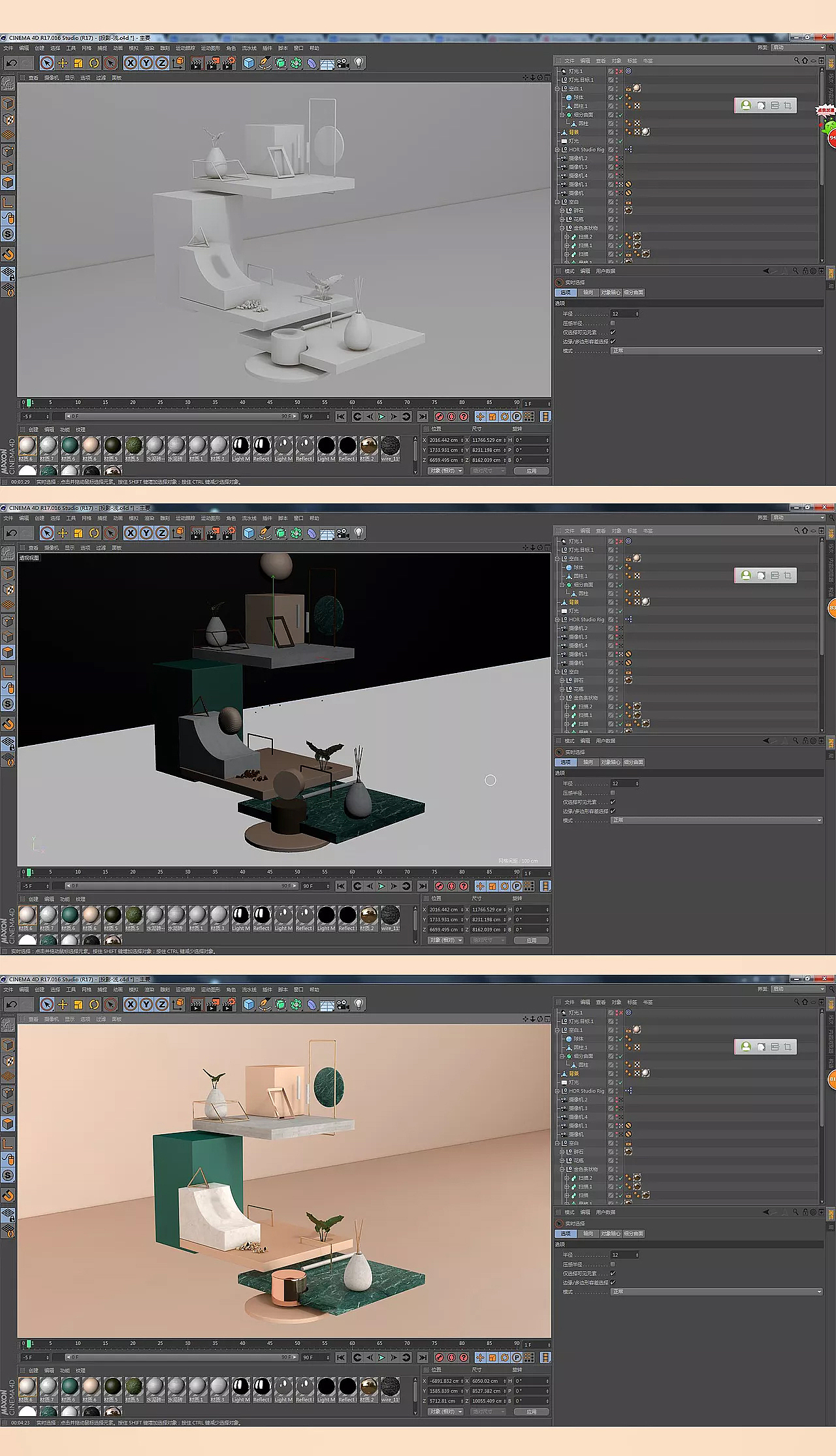Click Spline Pen icon in dark viewport window
The image size is (836, 1456).
point(265,533)
